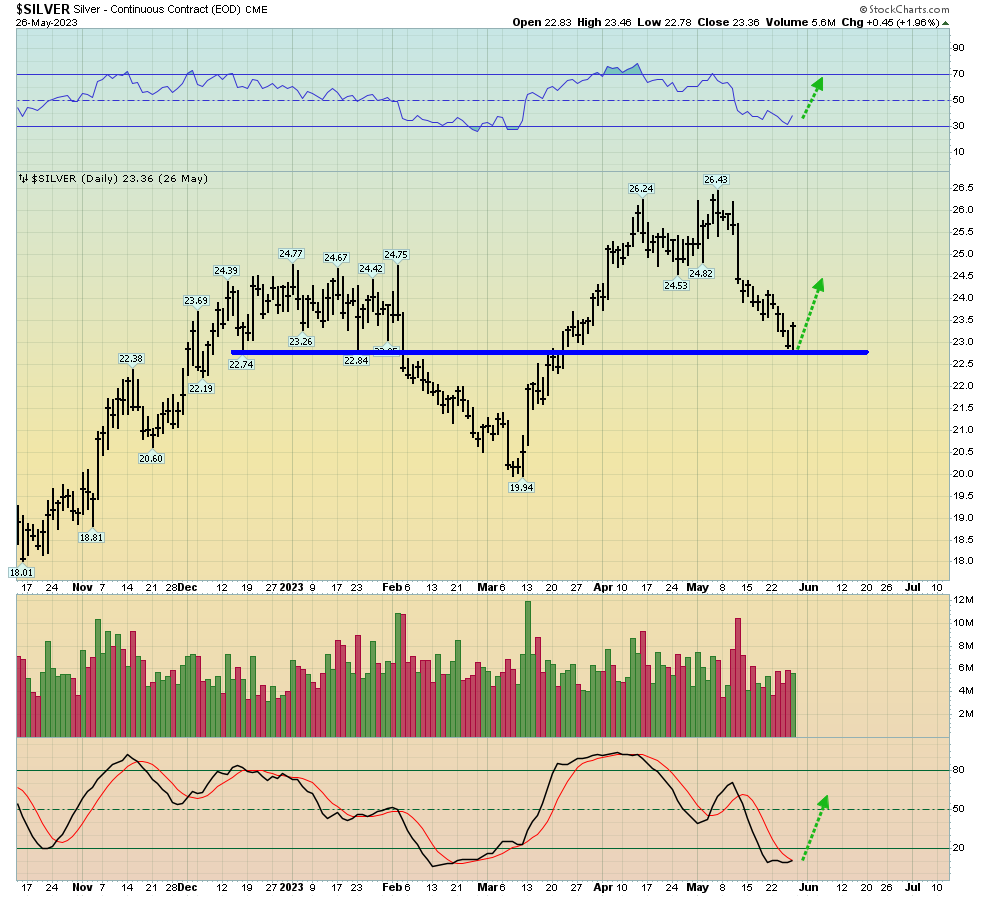990x897 pixels.
Task: Click the thick blue support line
Action: pos(550,352)
